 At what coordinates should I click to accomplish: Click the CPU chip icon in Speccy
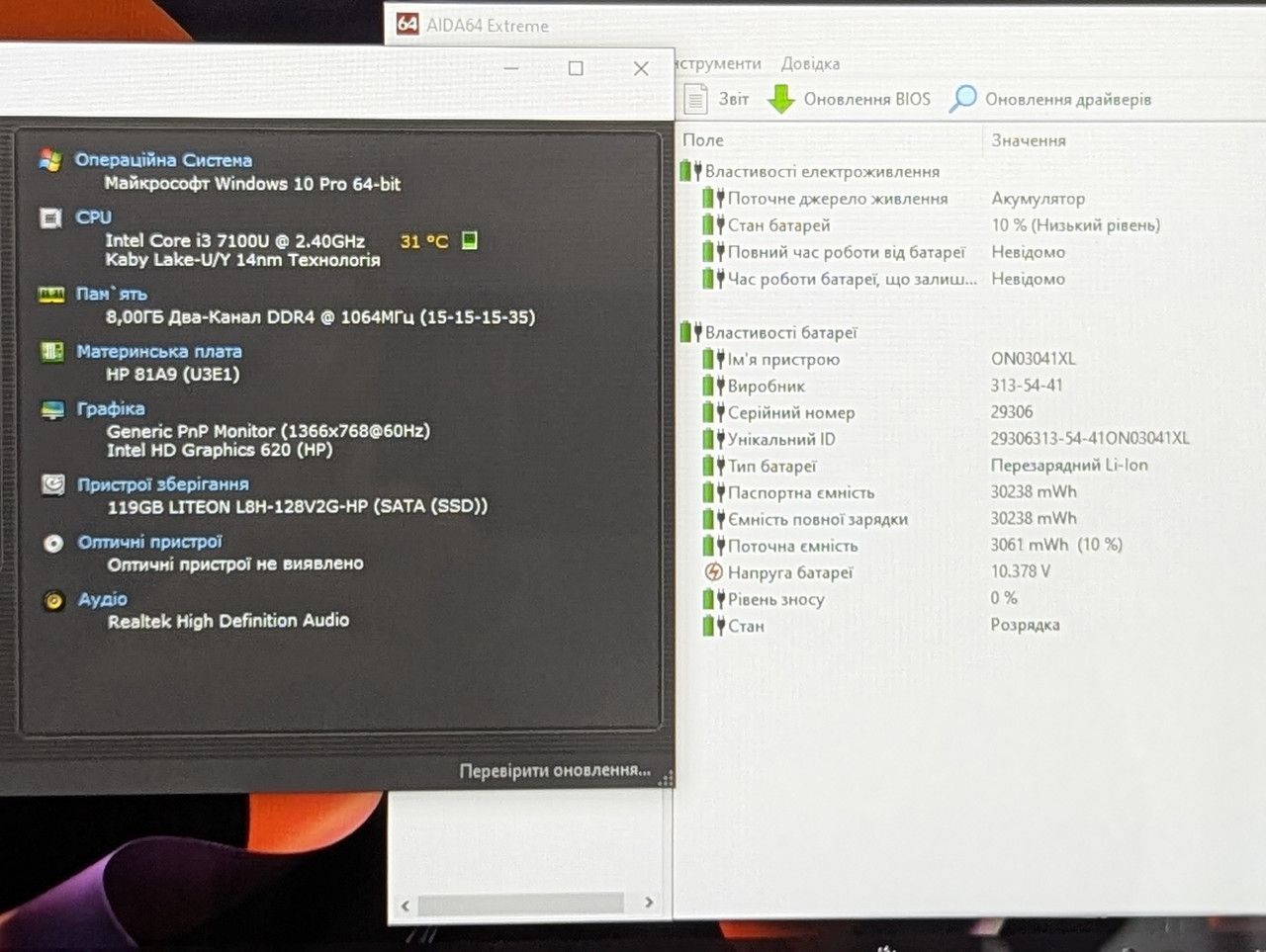(x=50, y=217)
